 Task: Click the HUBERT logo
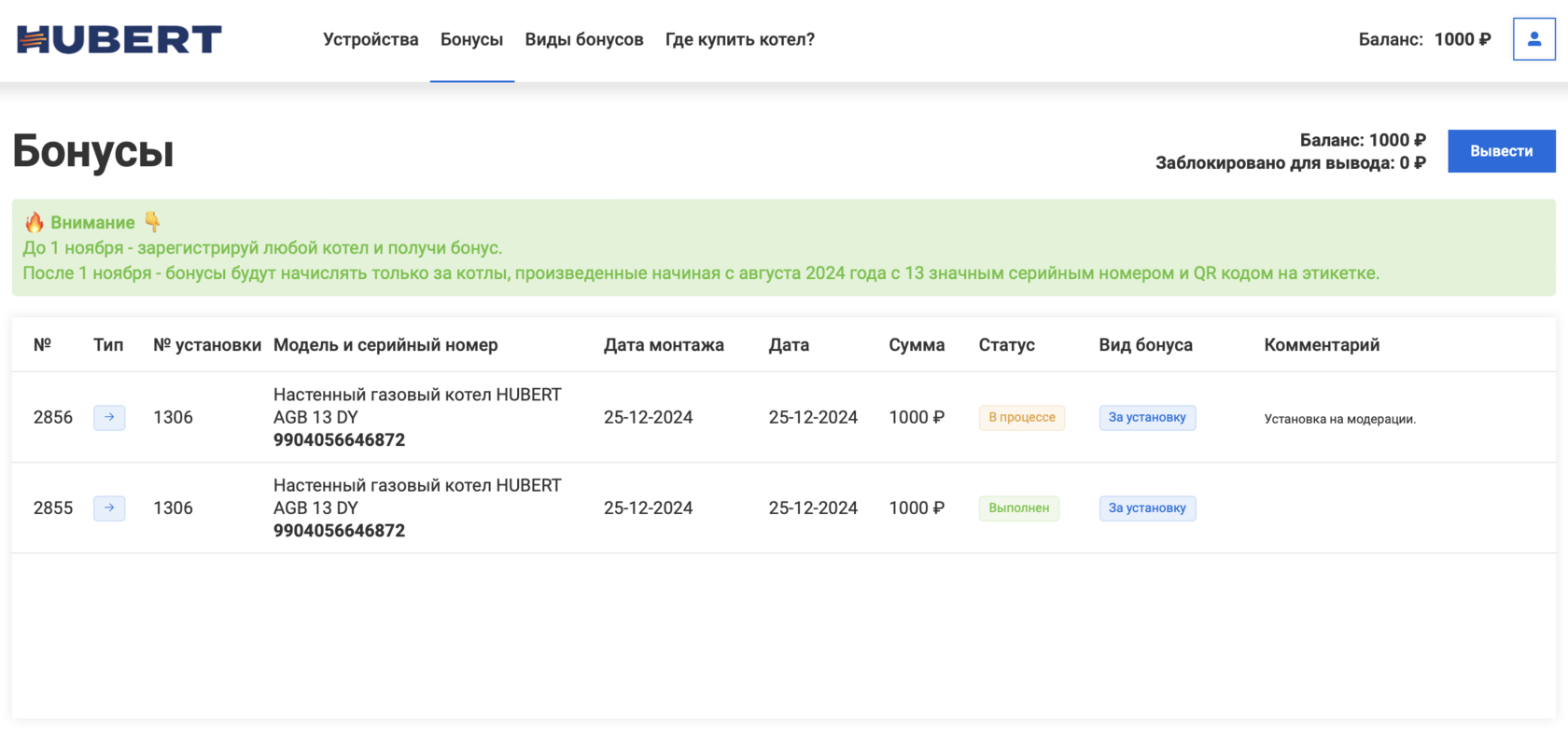[x=119, y=39]
